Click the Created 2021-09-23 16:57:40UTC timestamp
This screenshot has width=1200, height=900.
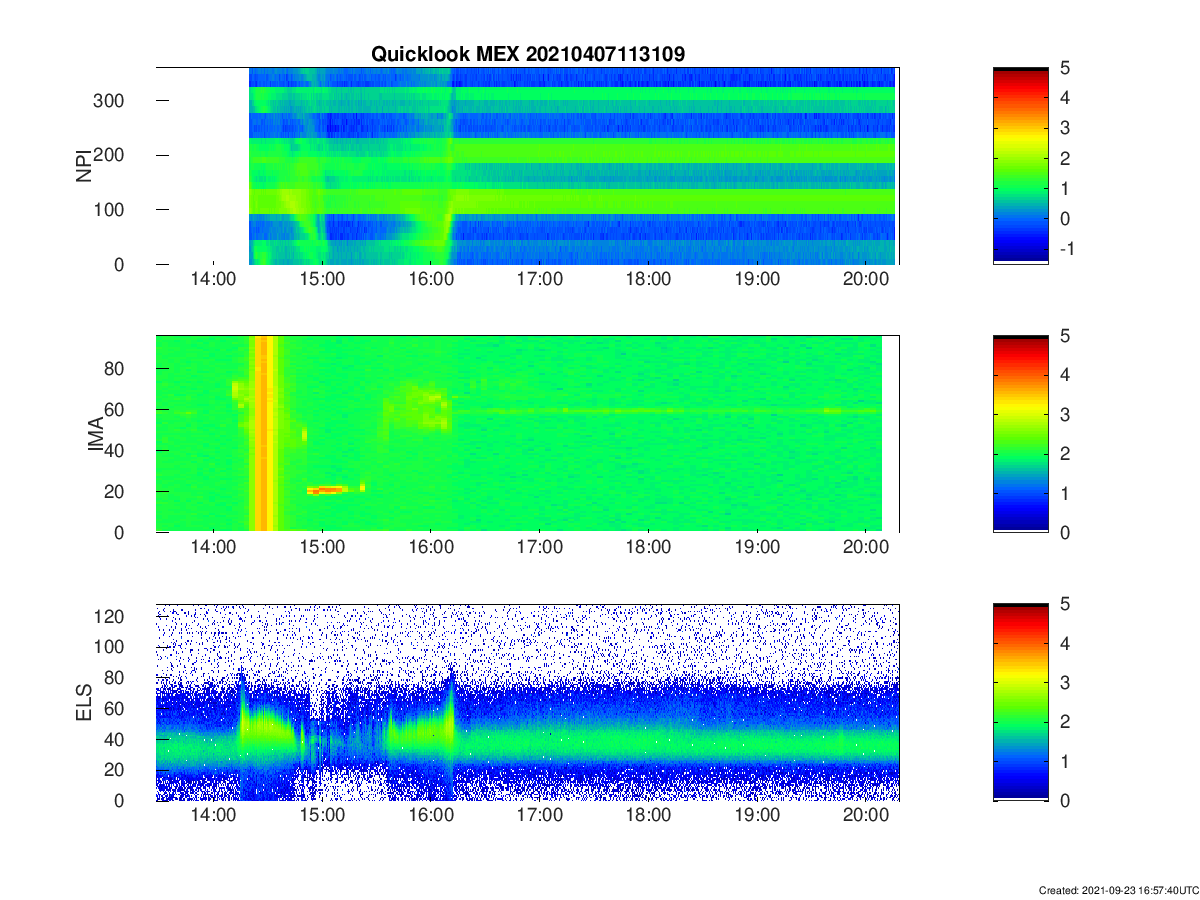1118,890
